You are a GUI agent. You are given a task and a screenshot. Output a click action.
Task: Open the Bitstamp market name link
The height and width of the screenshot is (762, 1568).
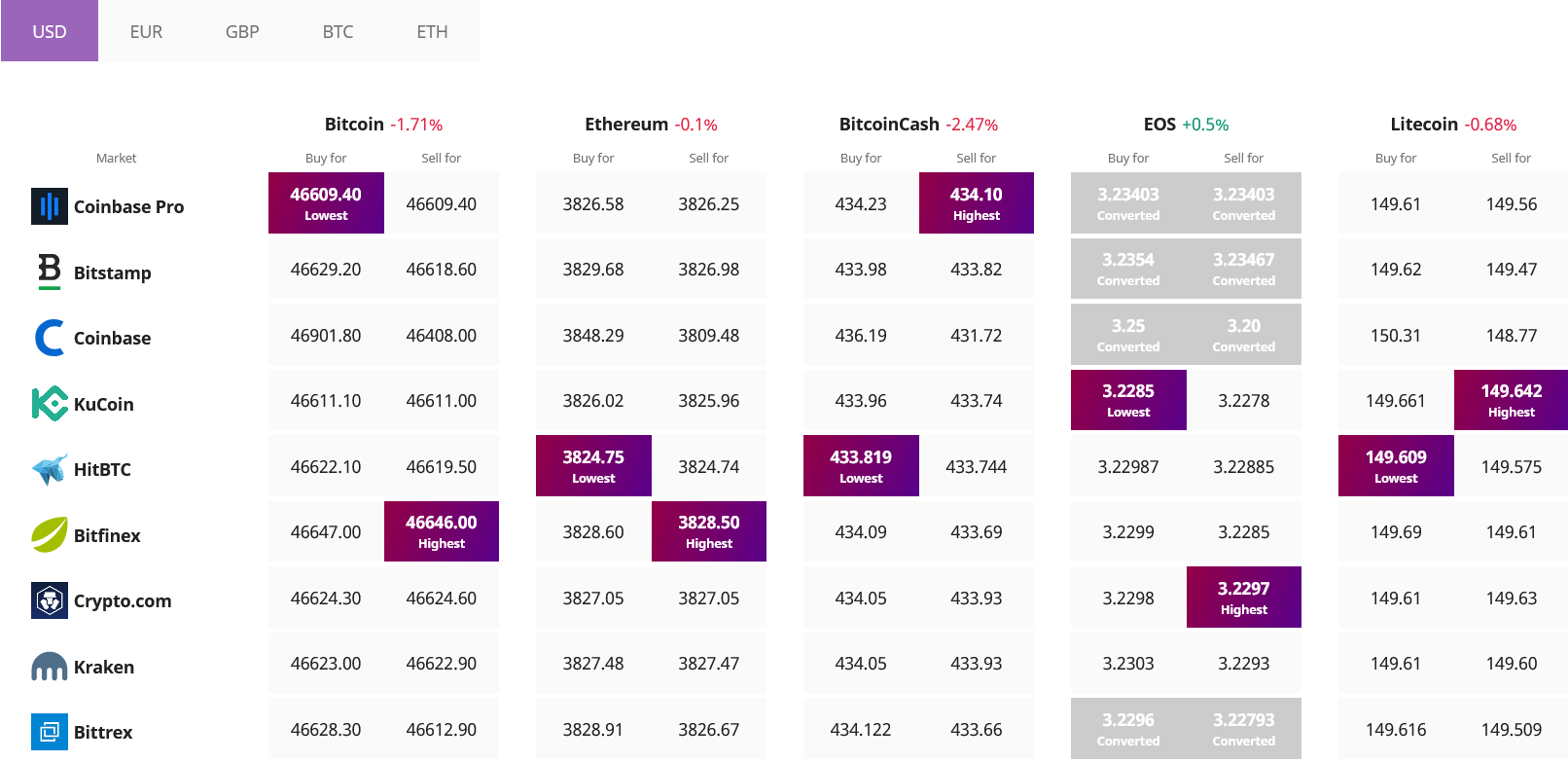[112, 272]
